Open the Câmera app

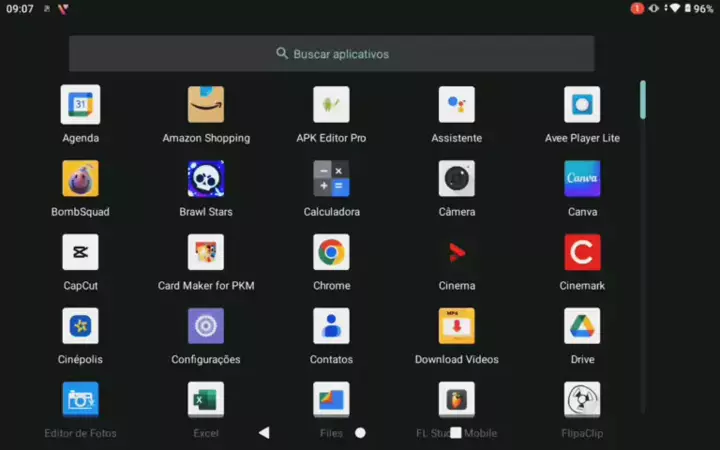(456, 179)
